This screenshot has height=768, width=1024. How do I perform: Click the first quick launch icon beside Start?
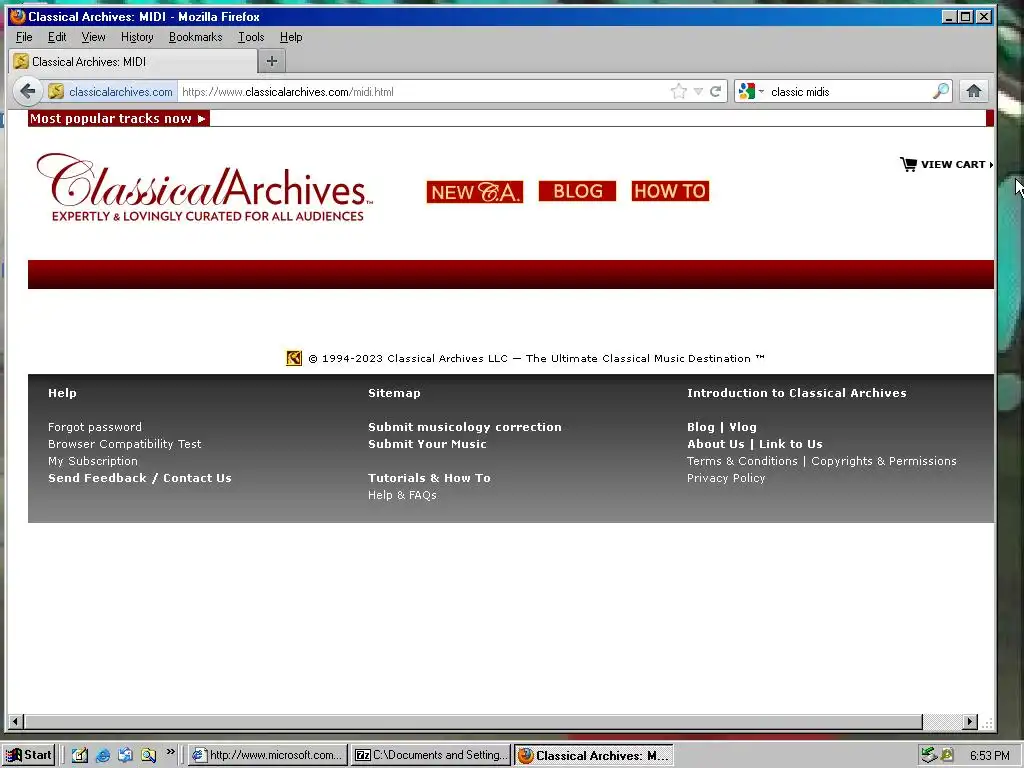pyautogui.click(x=80, y=755)
